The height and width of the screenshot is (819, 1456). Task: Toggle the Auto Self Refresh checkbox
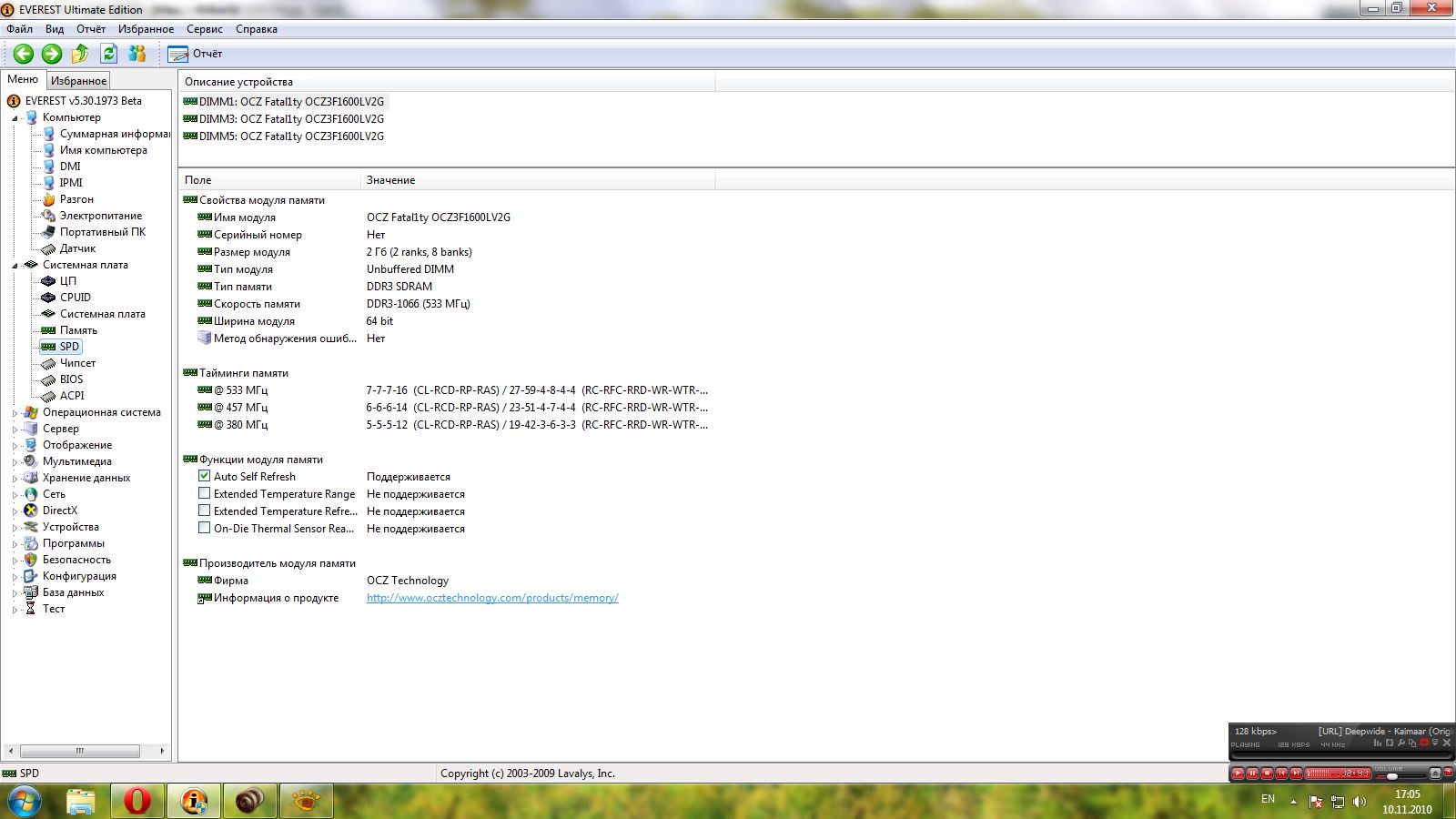(x=205, y=476)
